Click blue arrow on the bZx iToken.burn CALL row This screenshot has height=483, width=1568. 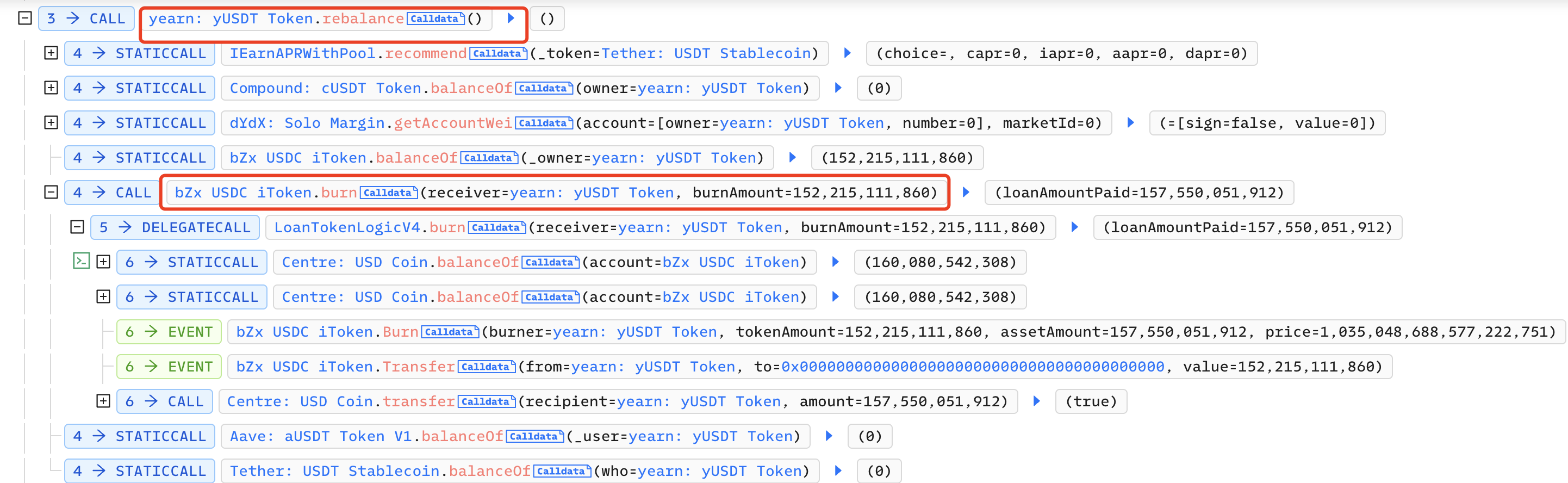point(966,192)
